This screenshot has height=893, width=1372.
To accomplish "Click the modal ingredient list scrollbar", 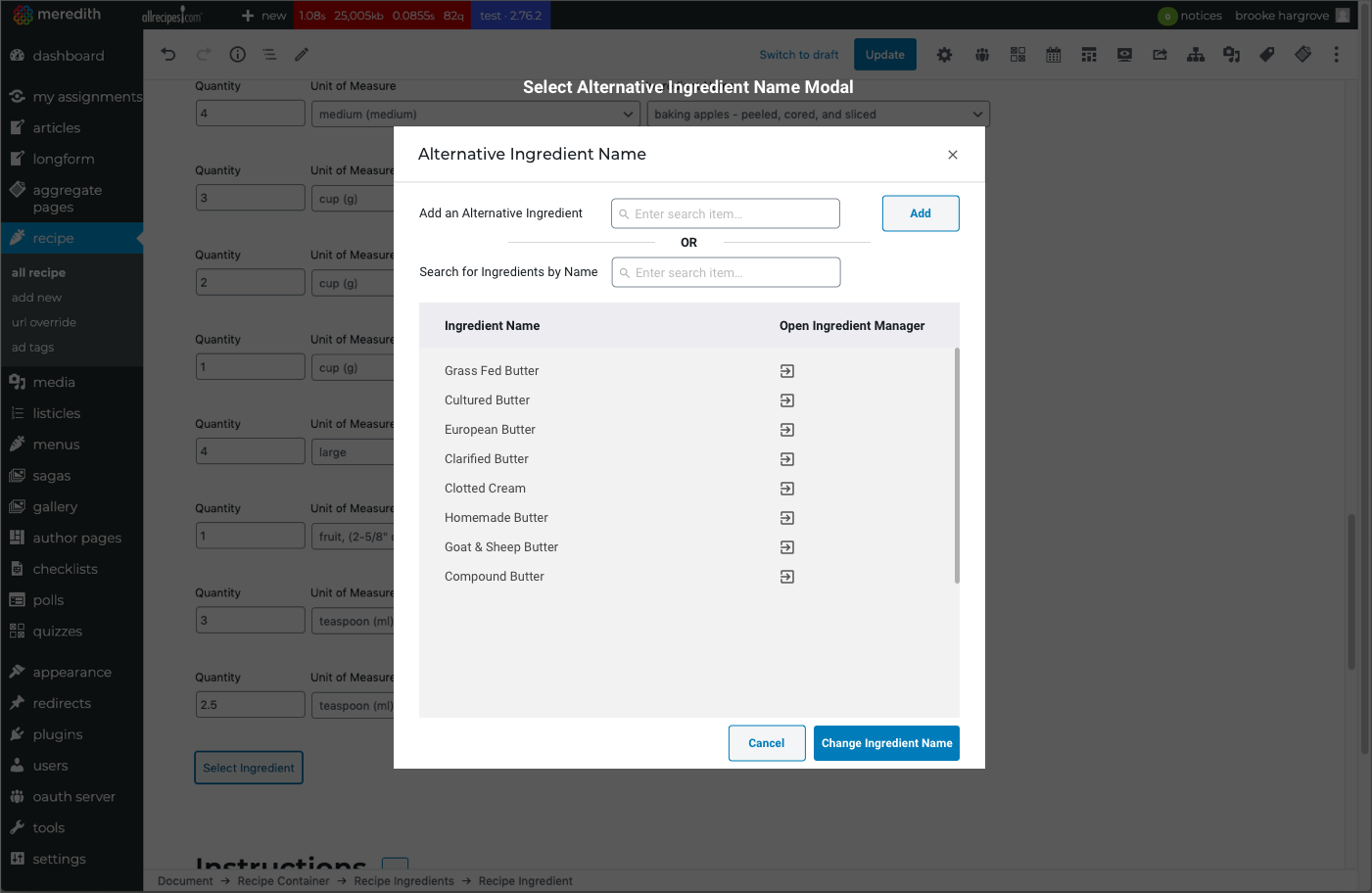I will tap(957, 465).
